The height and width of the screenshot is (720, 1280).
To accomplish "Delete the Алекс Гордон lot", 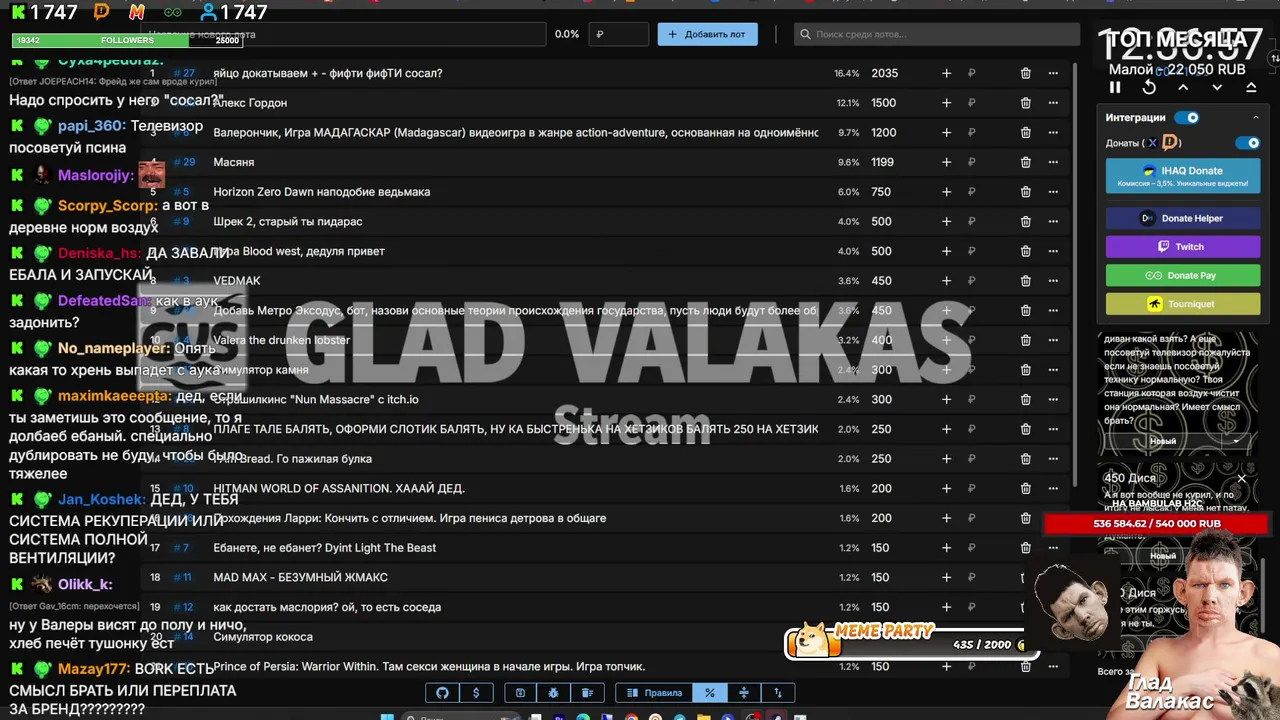I will (1025, 103).
